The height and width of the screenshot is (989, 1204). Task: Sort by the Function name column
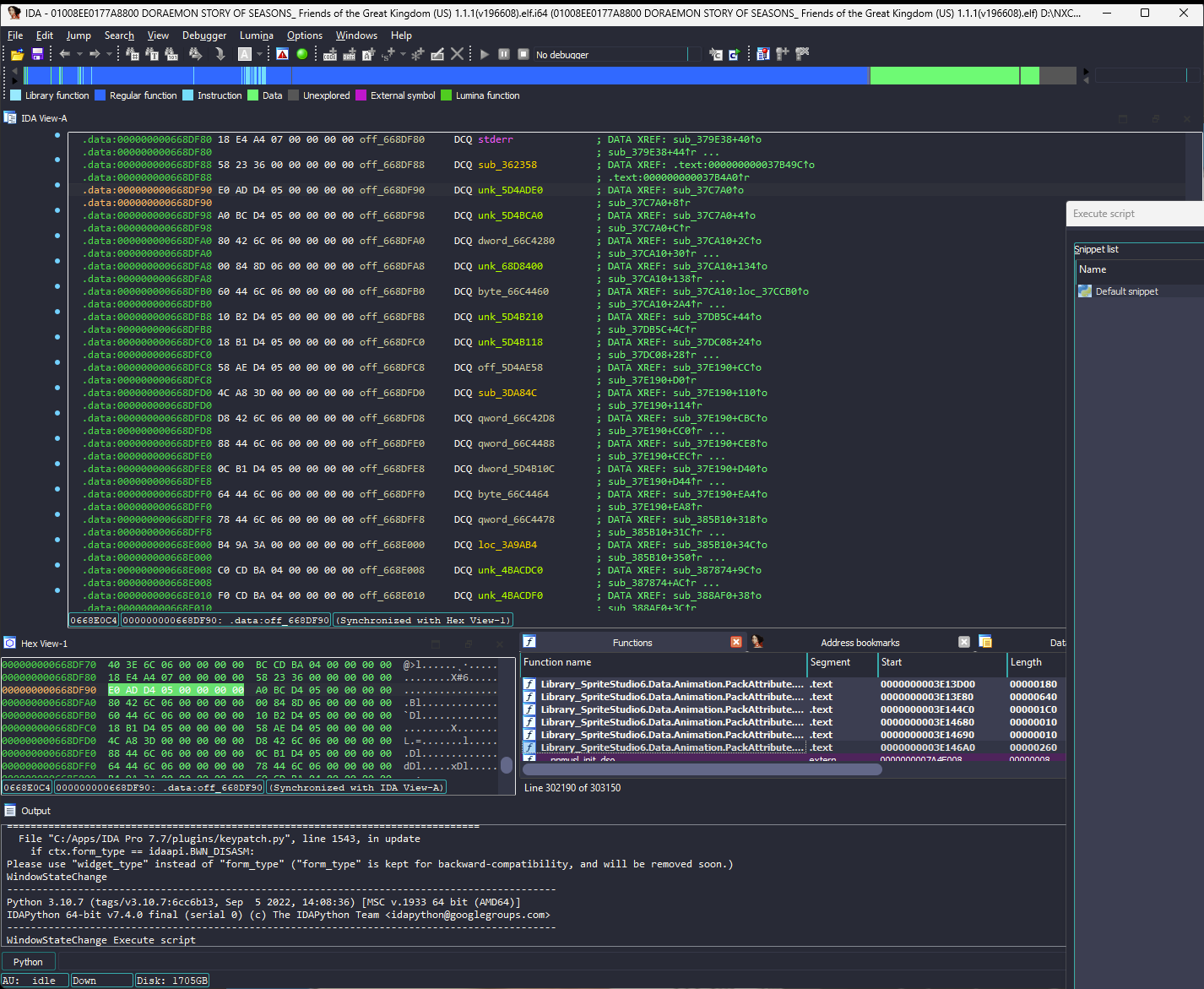[x=664, y=662]
